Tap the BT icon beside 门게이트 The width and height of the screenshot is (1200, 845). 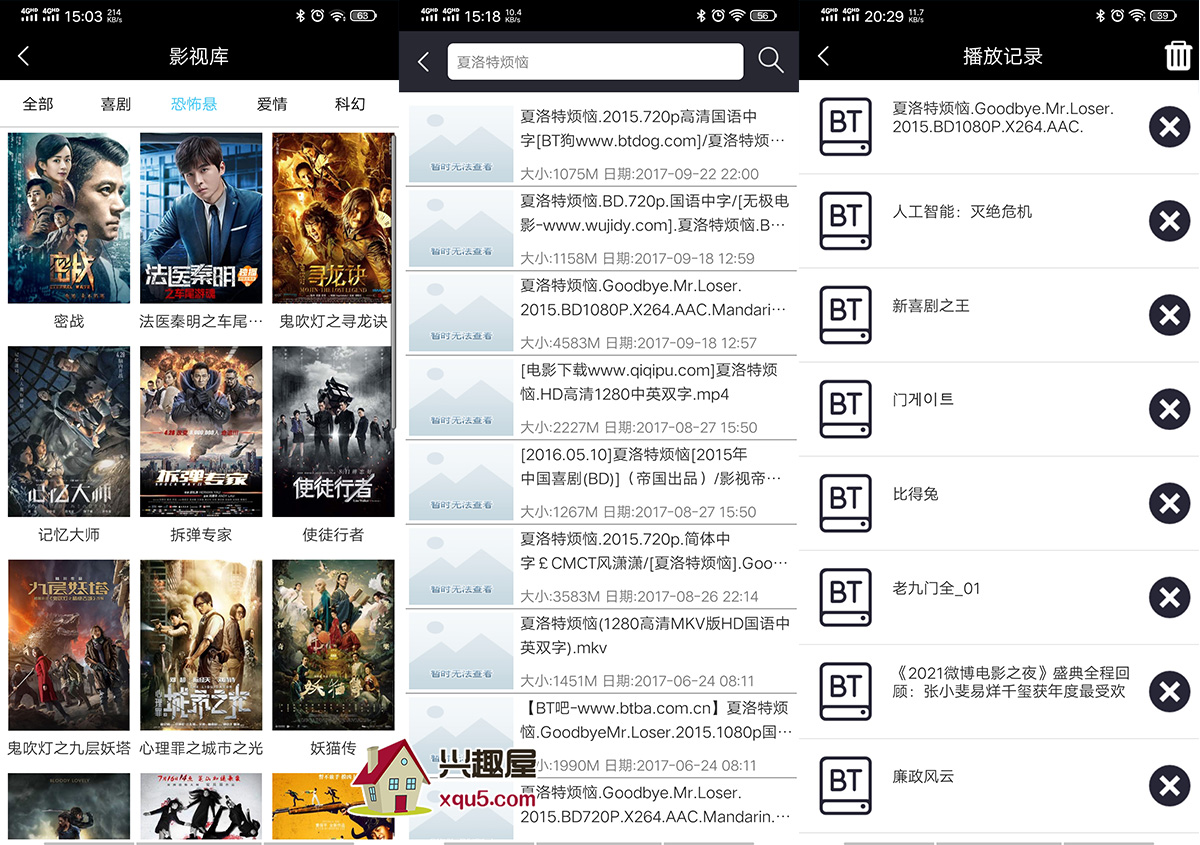(846, 409)
